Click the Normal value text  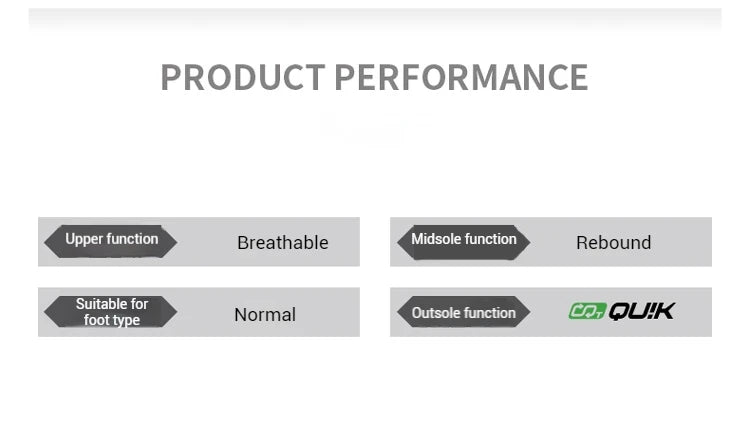(x=265, y=315)
